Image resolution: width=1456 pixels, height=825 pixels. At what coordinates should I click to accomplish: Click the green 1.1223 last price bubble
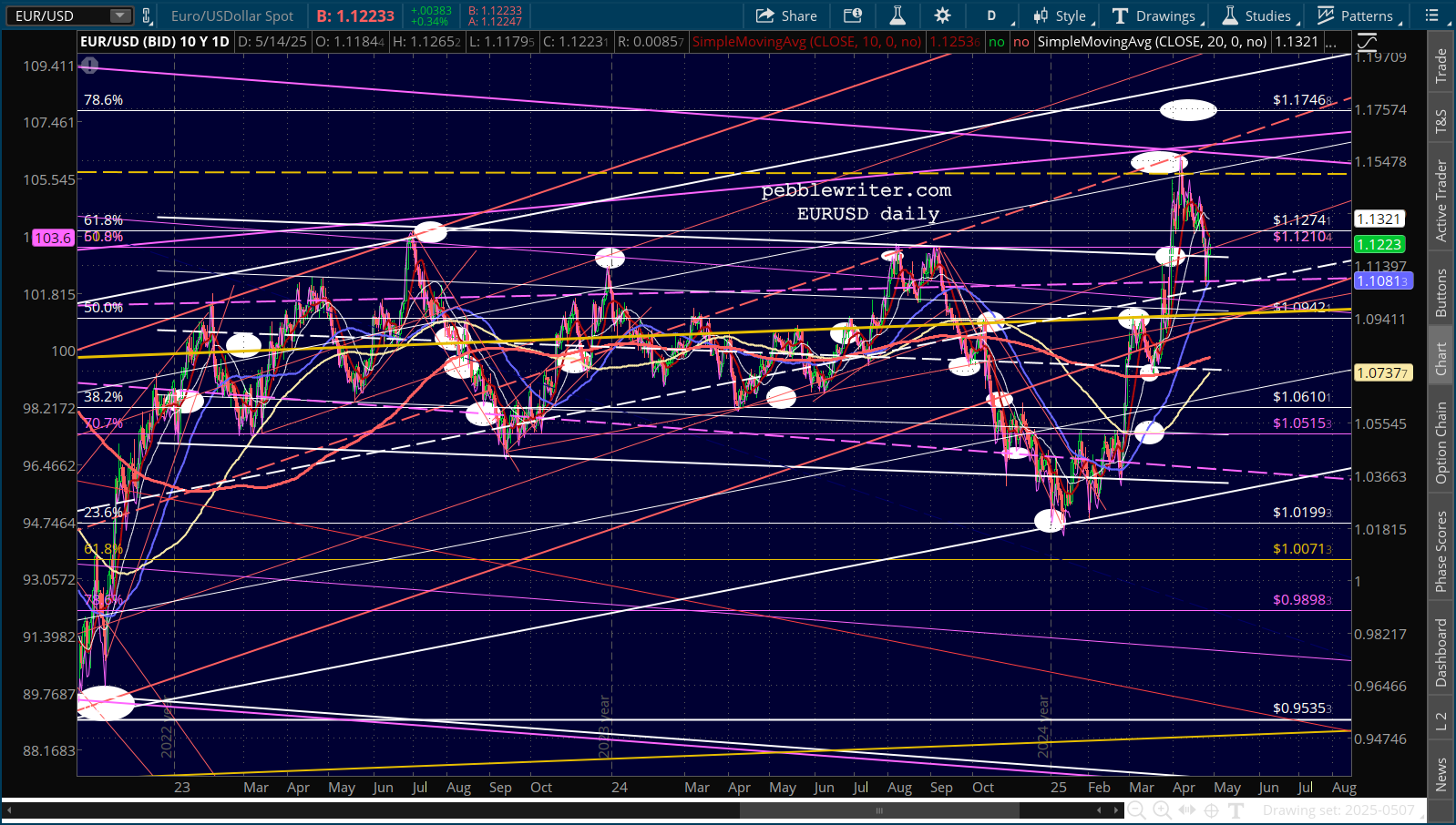pos(1379,244)
